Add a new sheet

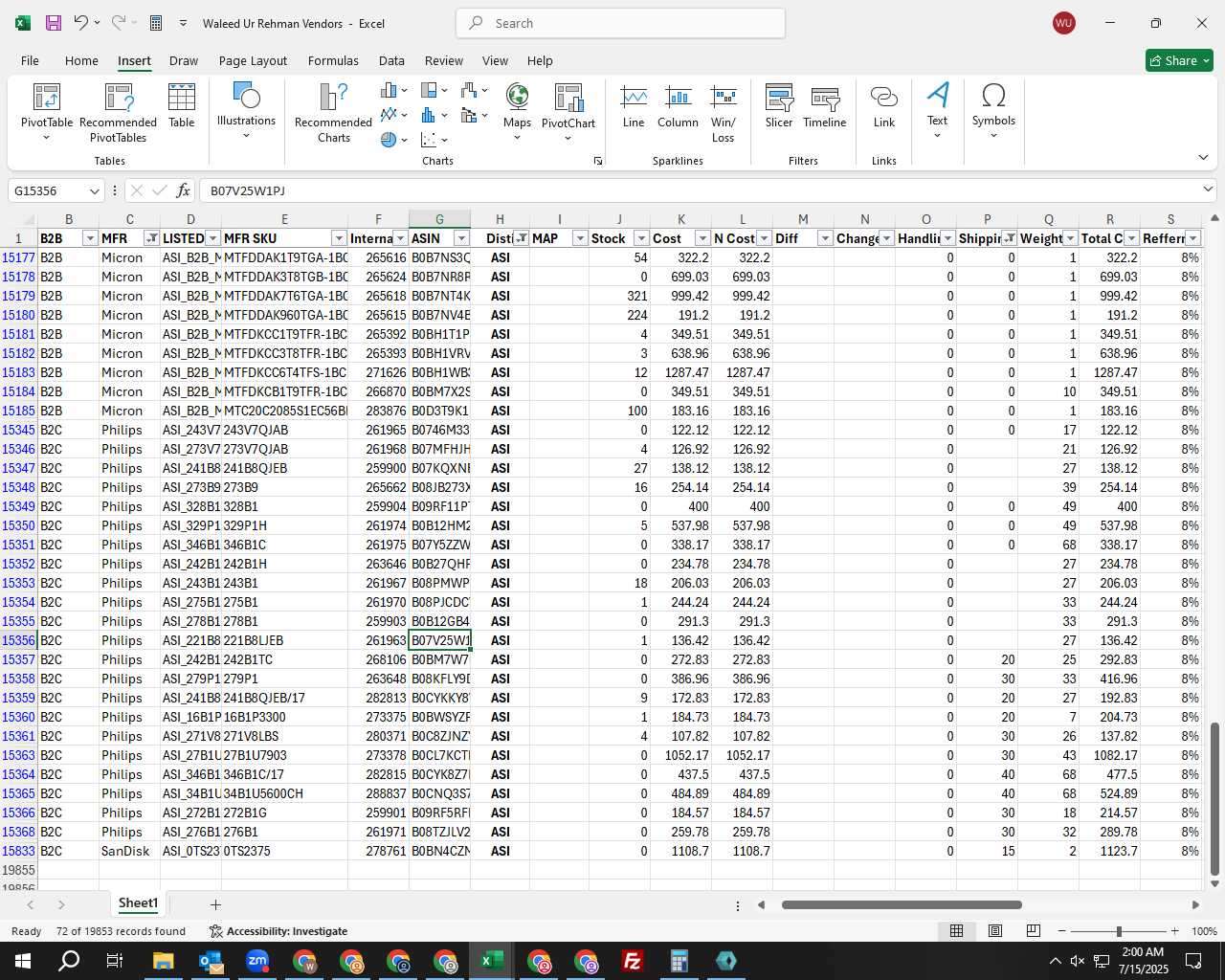215,904
